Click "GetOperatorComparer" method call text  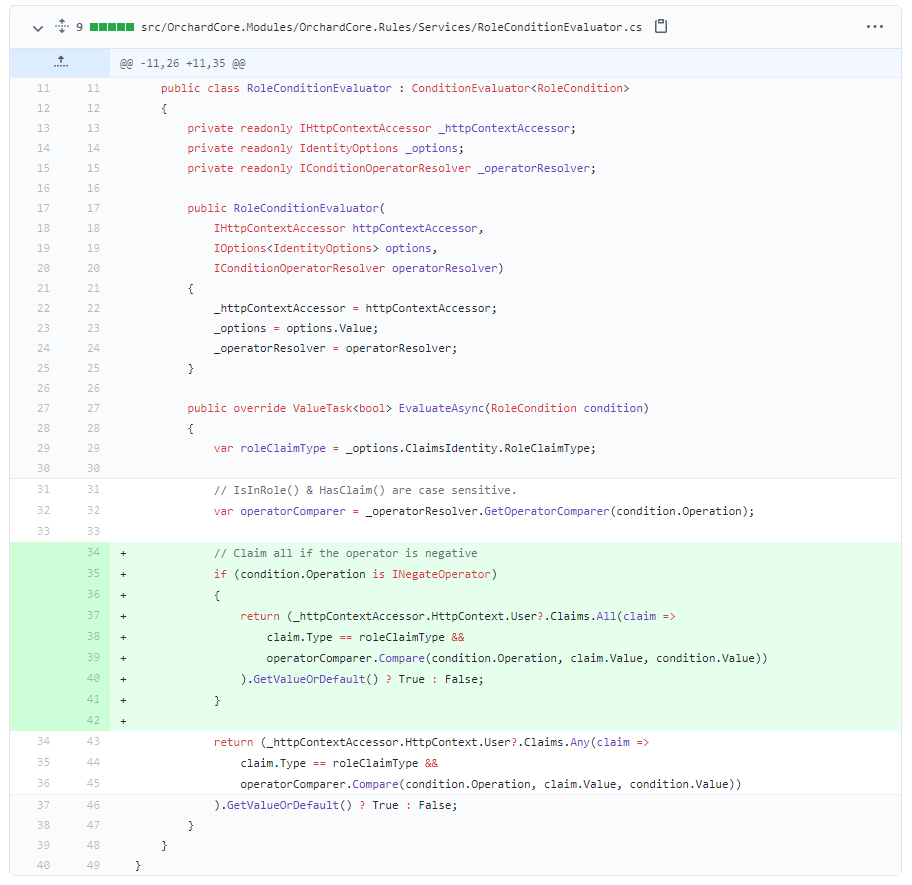pyautogui.click(x=547, y=511)
